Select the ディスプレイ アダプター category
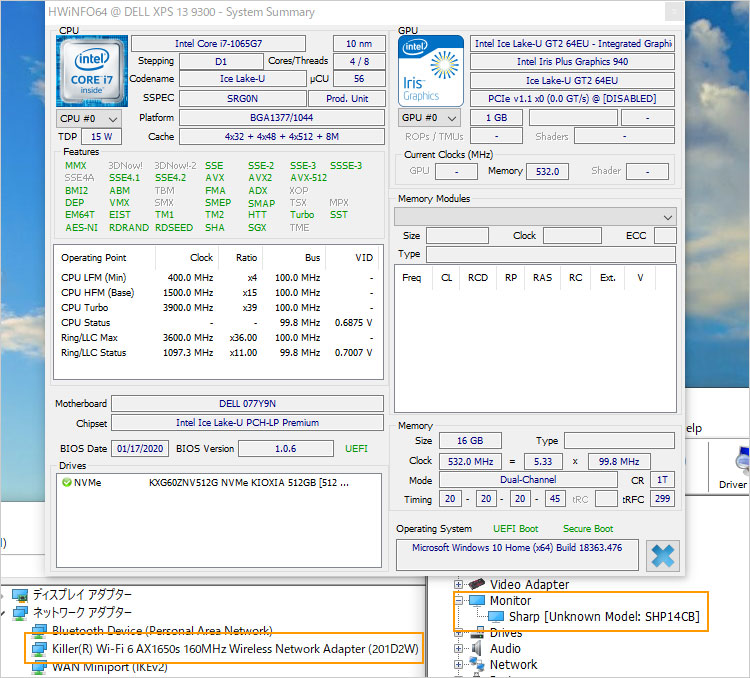The image size is (750, 678). pos(82,595)
